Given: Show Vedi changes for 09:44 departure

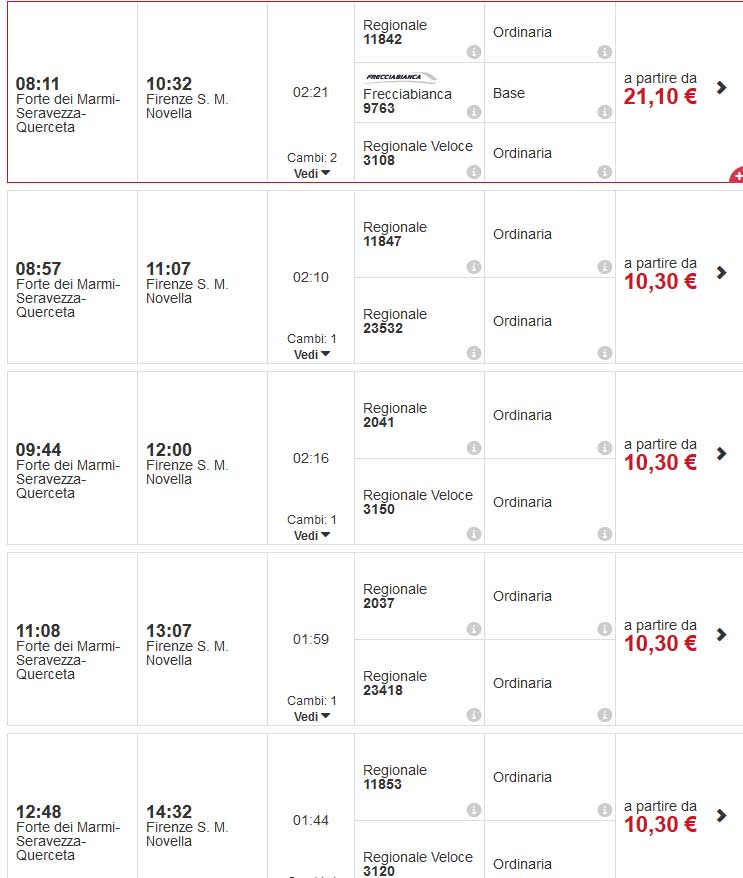Looking at the screenshot, I should click(312, 535).
